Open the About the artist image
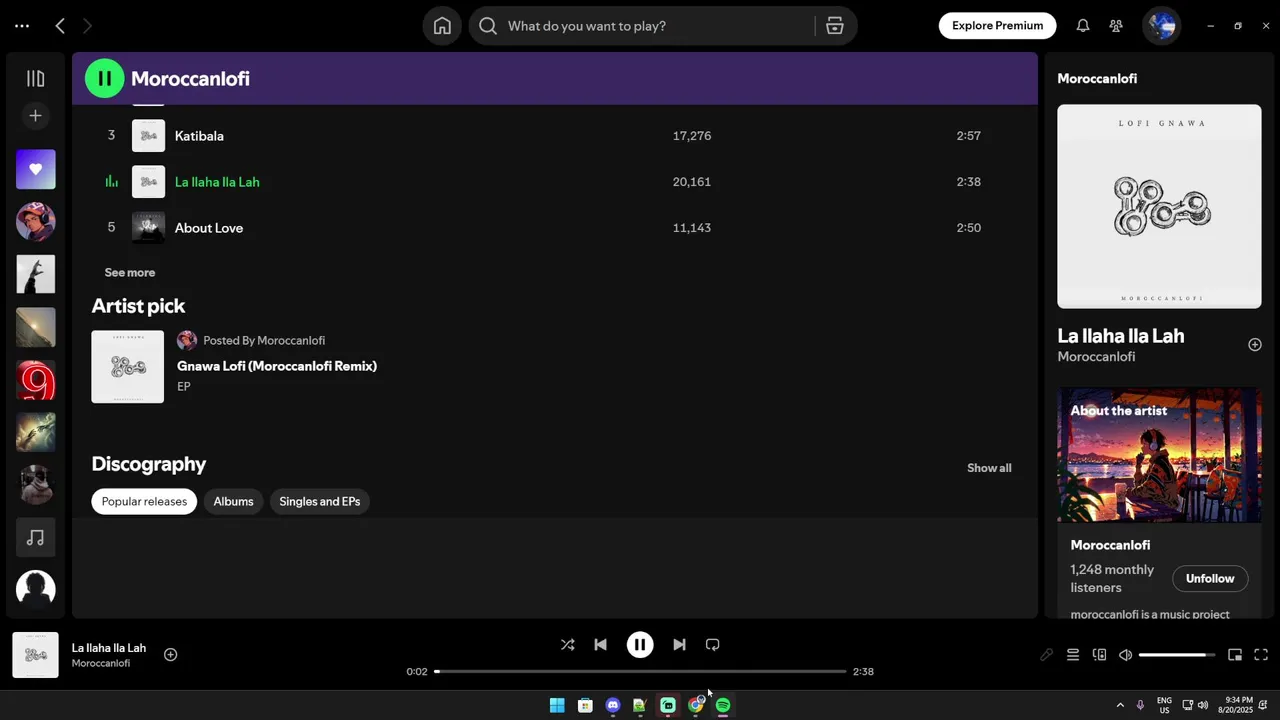 [1159, 455]
